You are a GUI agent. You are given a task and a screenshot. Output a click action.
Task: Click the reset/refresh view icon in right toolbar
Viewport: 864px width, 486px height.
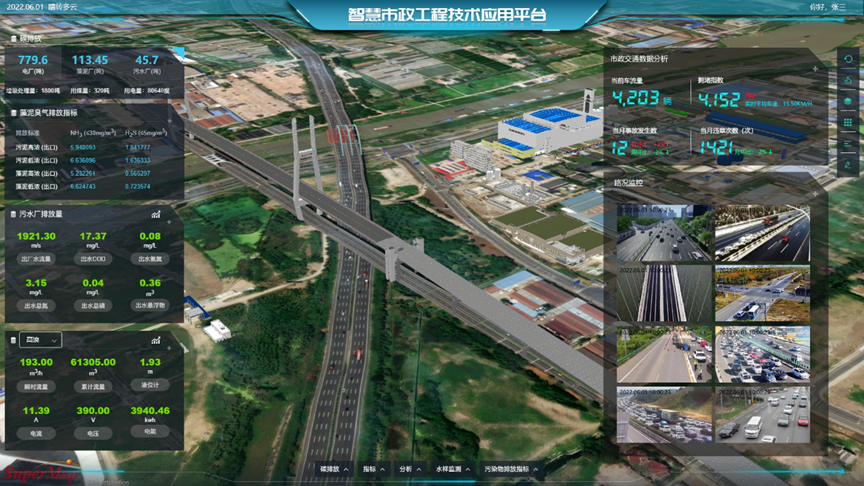[849, 60]
